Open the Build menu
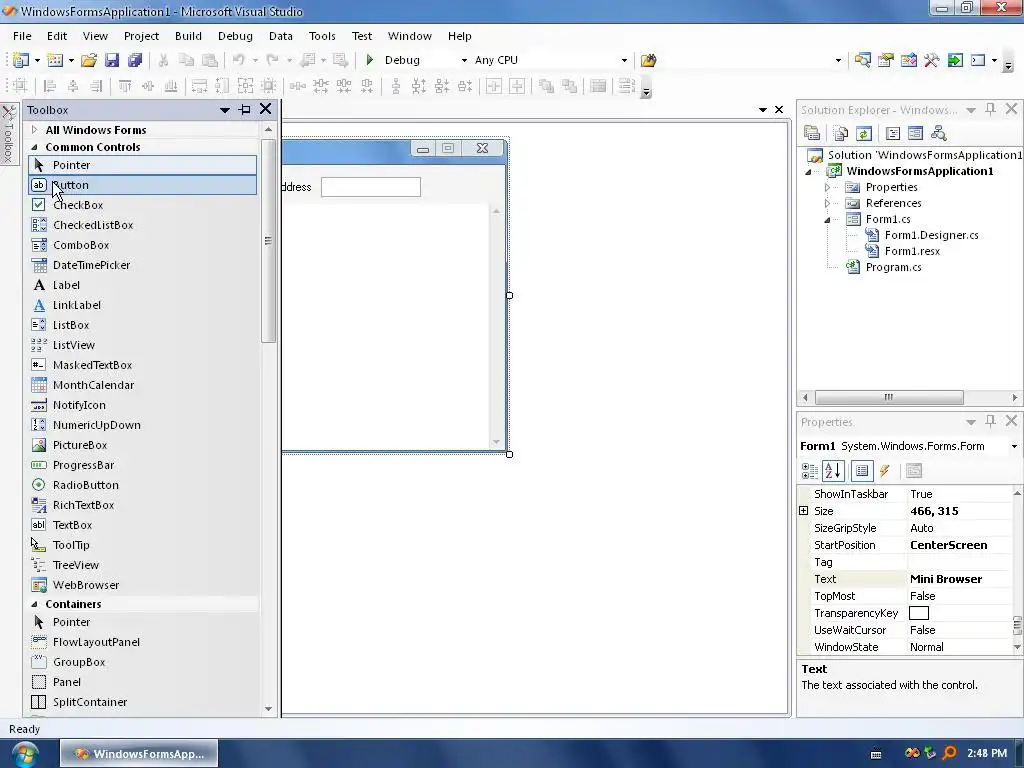 188,36
